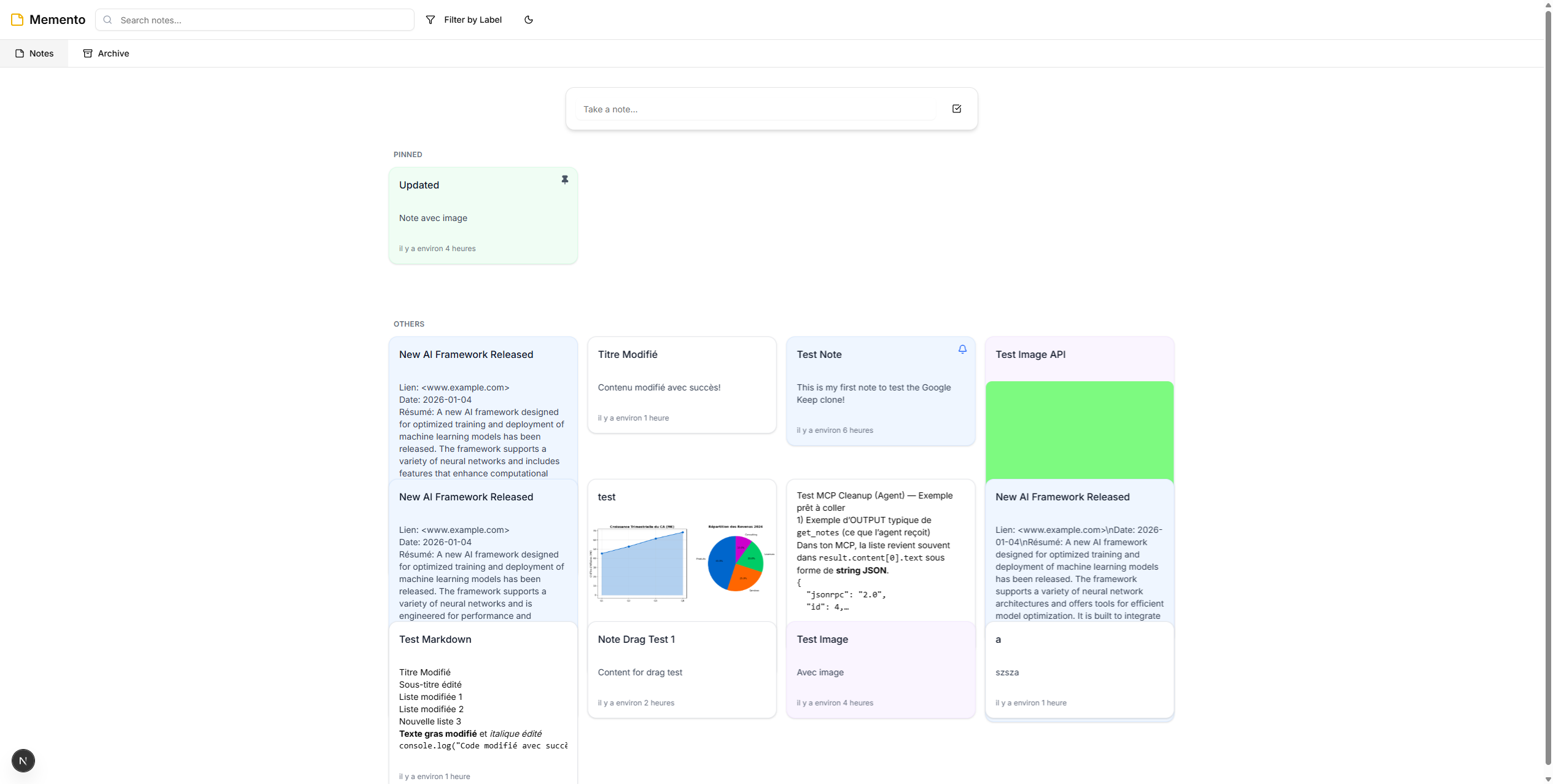Unpin the Updated note
The width and height of the screenshot is (1553, 784).
point(564,180)
